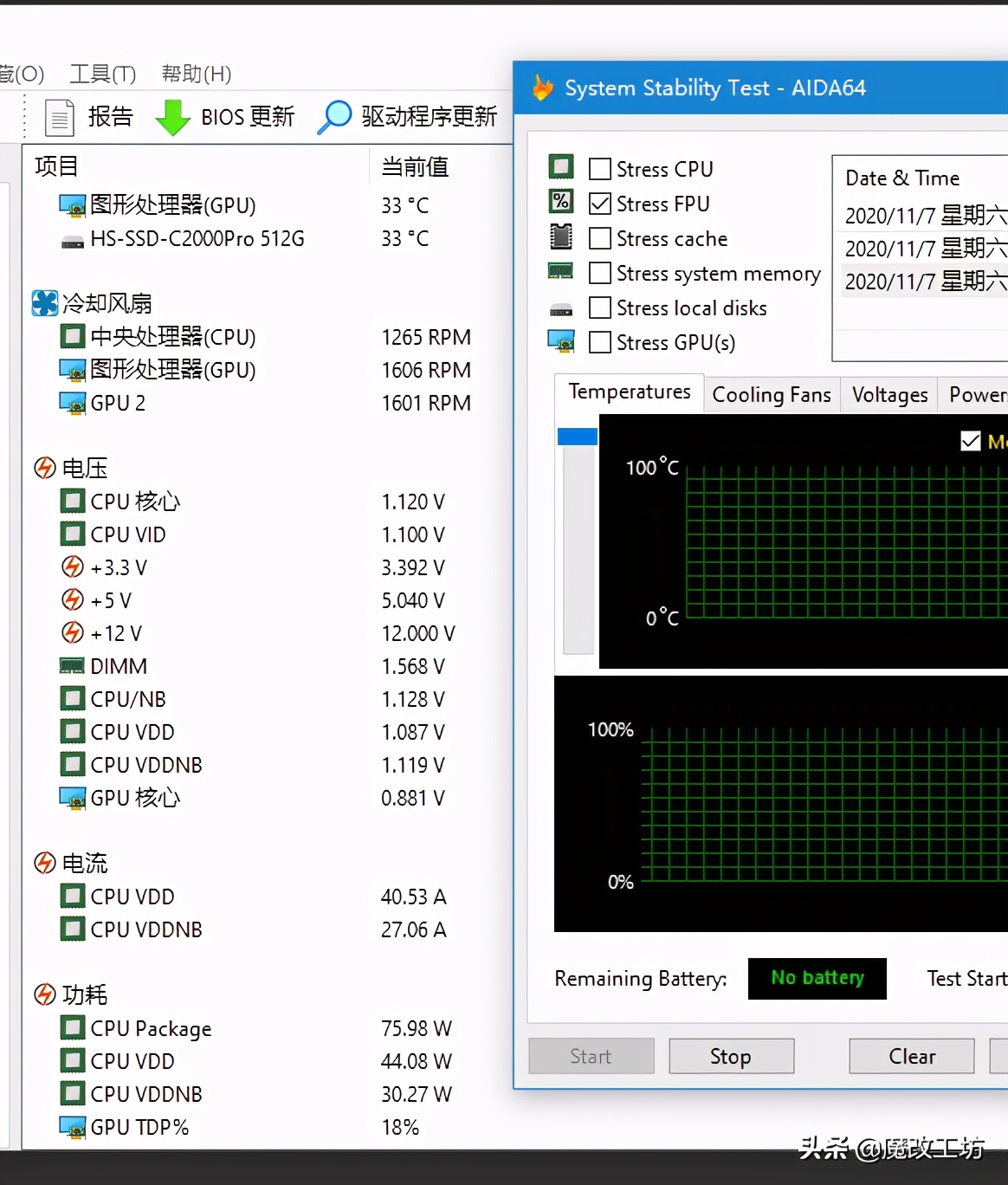The height and width of the screenshot is (1185, 1008).
Task: Select the last Date & Time entry 2020/11/7
Action: coord(921,282)
